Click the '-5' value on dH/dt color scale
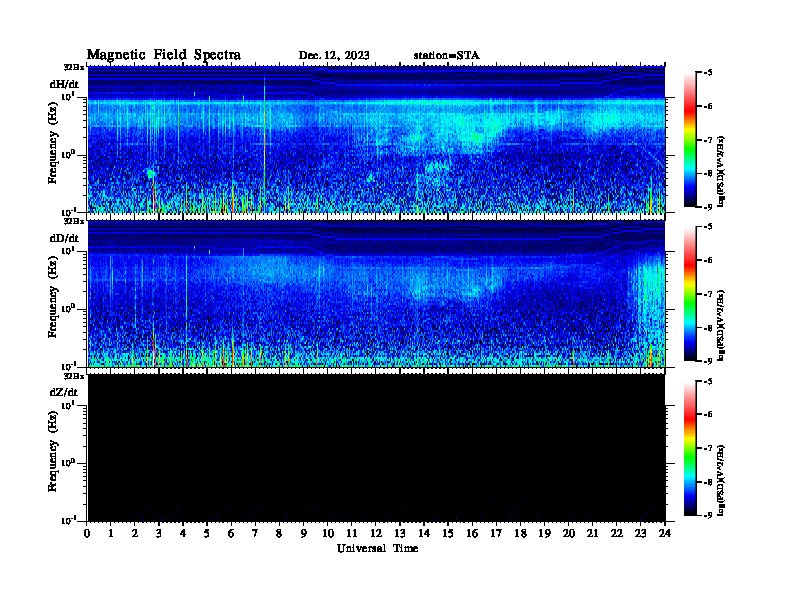The width and height of the screenshot is (792, 612). [708, 73]
